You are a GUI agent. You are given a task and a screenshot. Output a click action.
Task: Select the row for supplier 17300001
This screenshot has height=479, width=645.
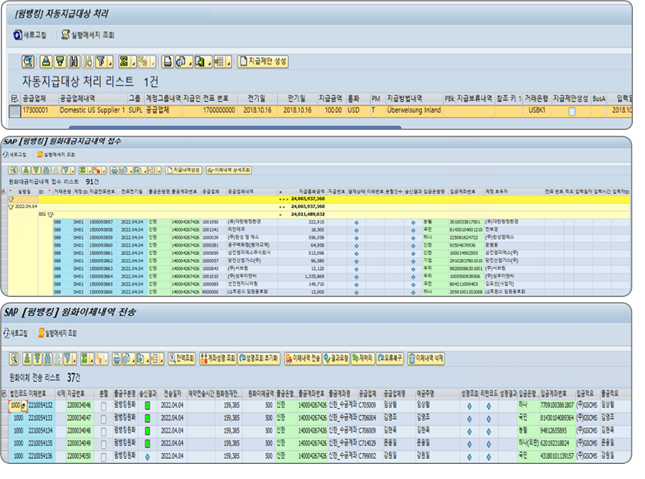tap(14, 111)
